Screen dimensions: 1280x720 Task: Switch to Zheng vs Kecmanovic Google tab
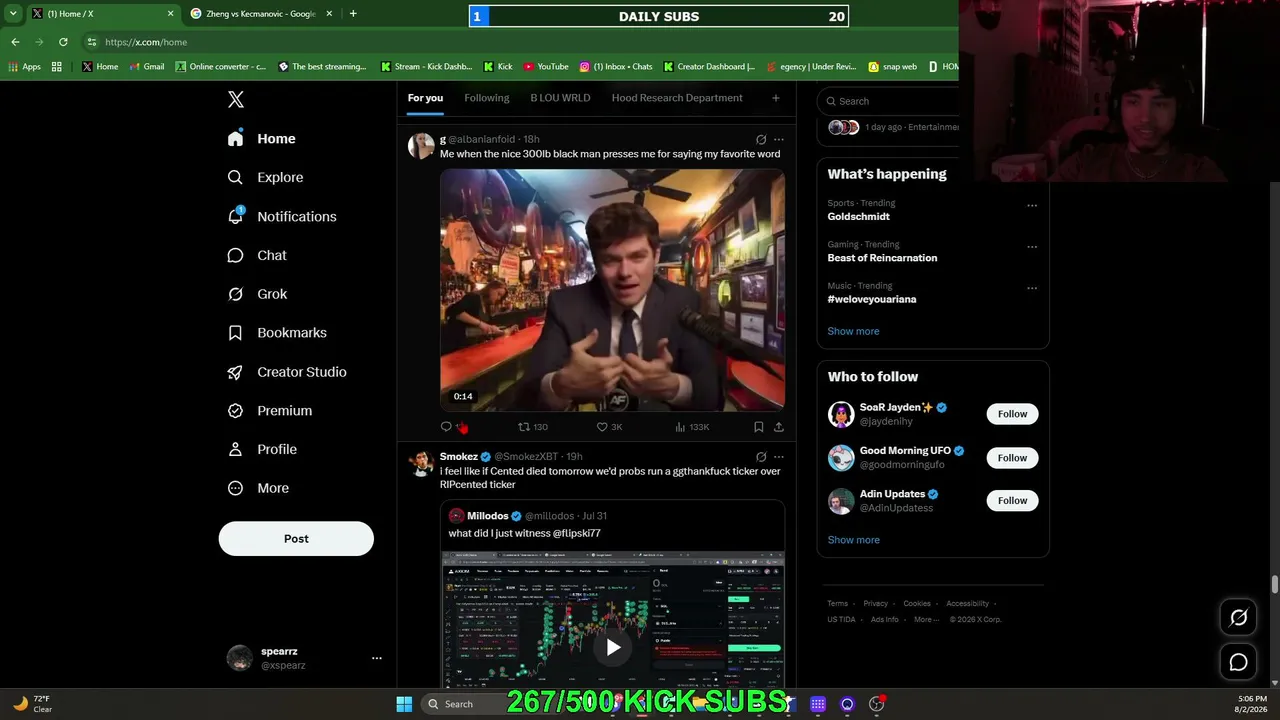tap(260, 14)
